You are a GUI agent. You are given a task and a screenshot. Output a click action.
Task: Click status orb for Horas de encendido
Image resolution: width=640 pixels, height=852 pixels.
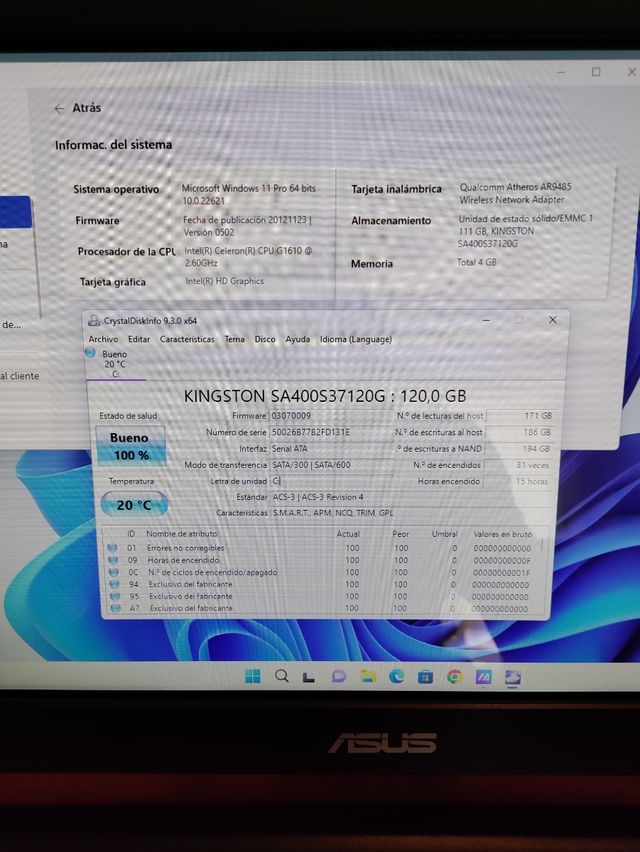[x=113, y=560]
